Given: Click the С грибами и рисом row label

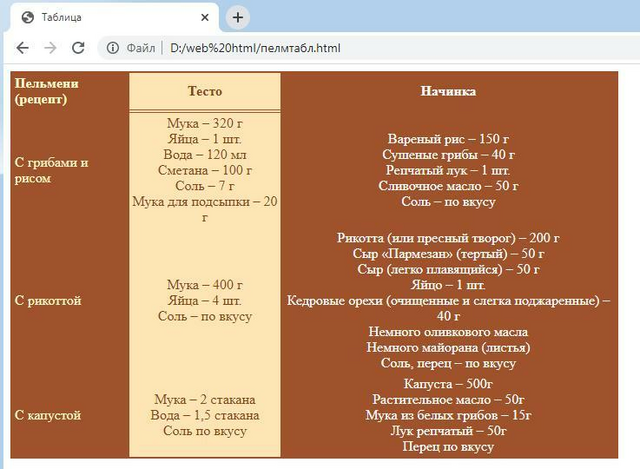Looking at the screenshot, I should click(x=51, y=170).
